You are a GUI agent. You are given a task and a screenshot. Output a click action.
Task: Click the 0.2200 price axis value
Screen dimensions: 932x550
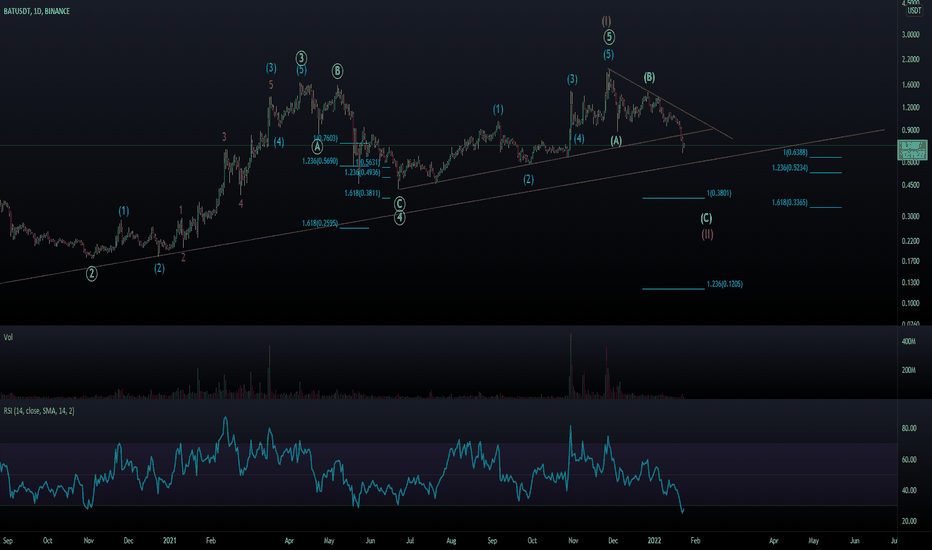pos(911,241)
